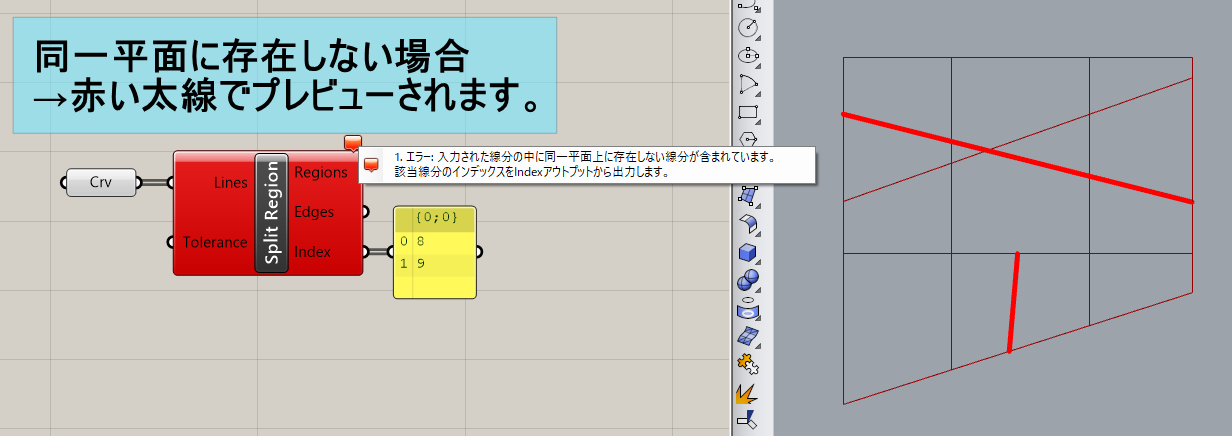Choose the Arc drawing tool
The width and height of the screenshot is (1232, 436).
[x=747, y=84]
